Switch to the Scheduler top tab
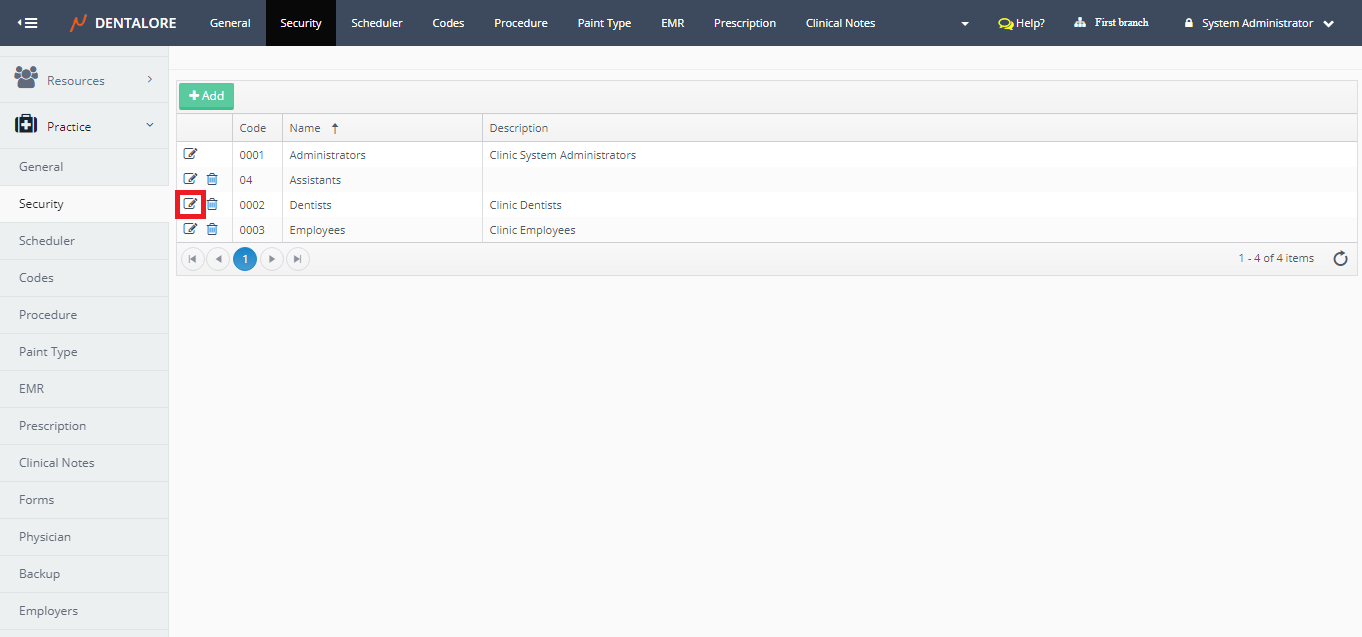Screen dimensions: 1362x637 [x=376, y=23]
